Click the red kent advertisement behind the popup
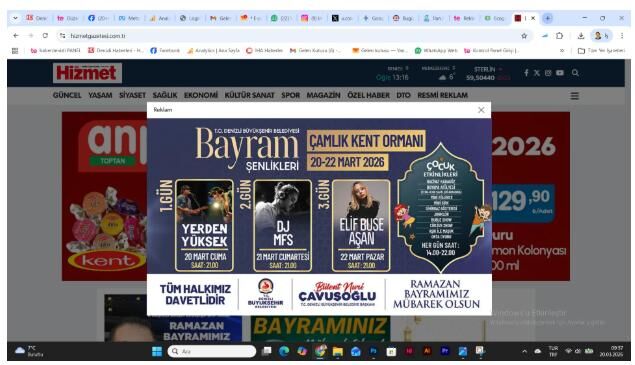 [x=104, y=196]
